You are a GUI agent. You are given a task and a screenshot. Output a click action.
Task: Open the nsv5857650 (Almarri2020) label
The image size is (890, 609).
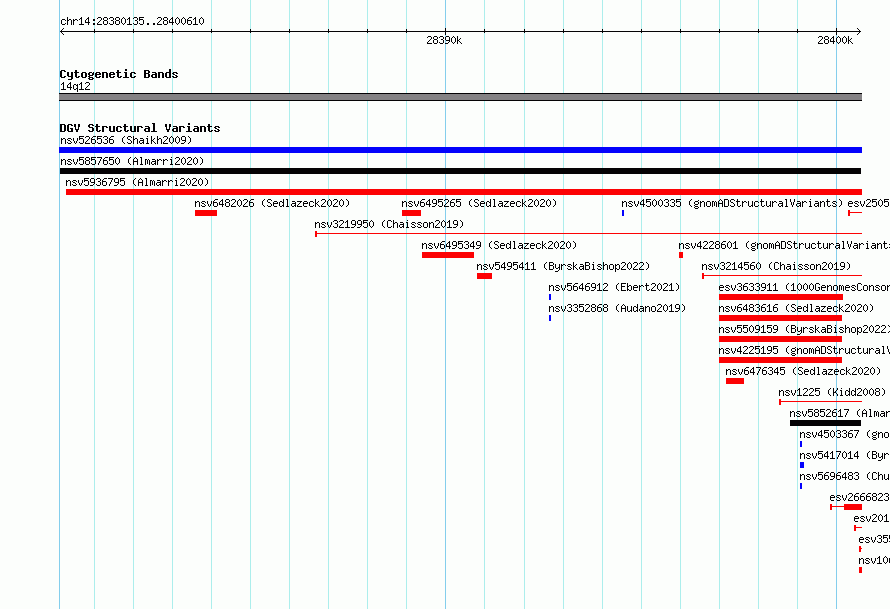132,161
